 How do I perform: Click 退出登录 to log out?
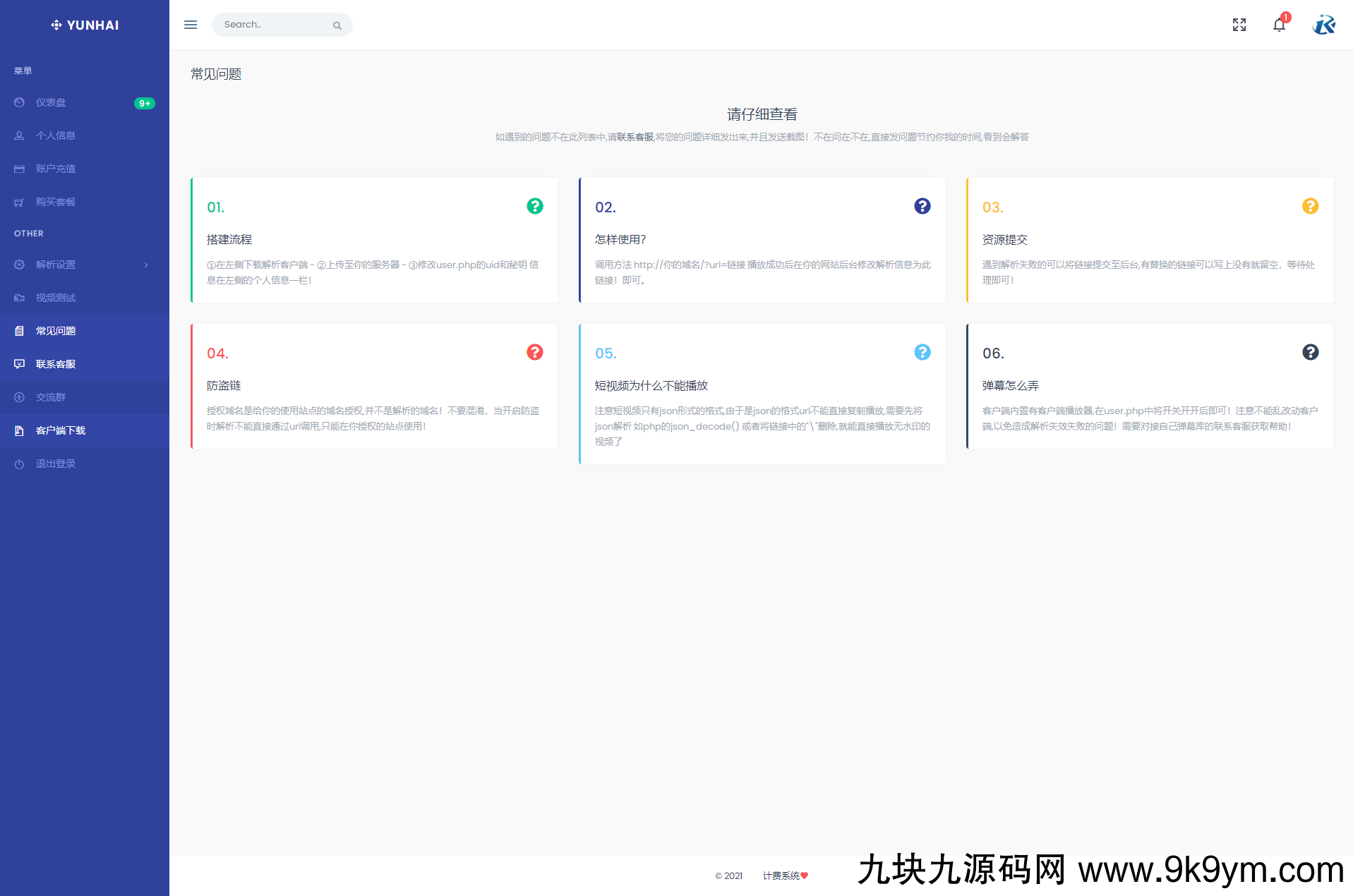click(55, 464)
